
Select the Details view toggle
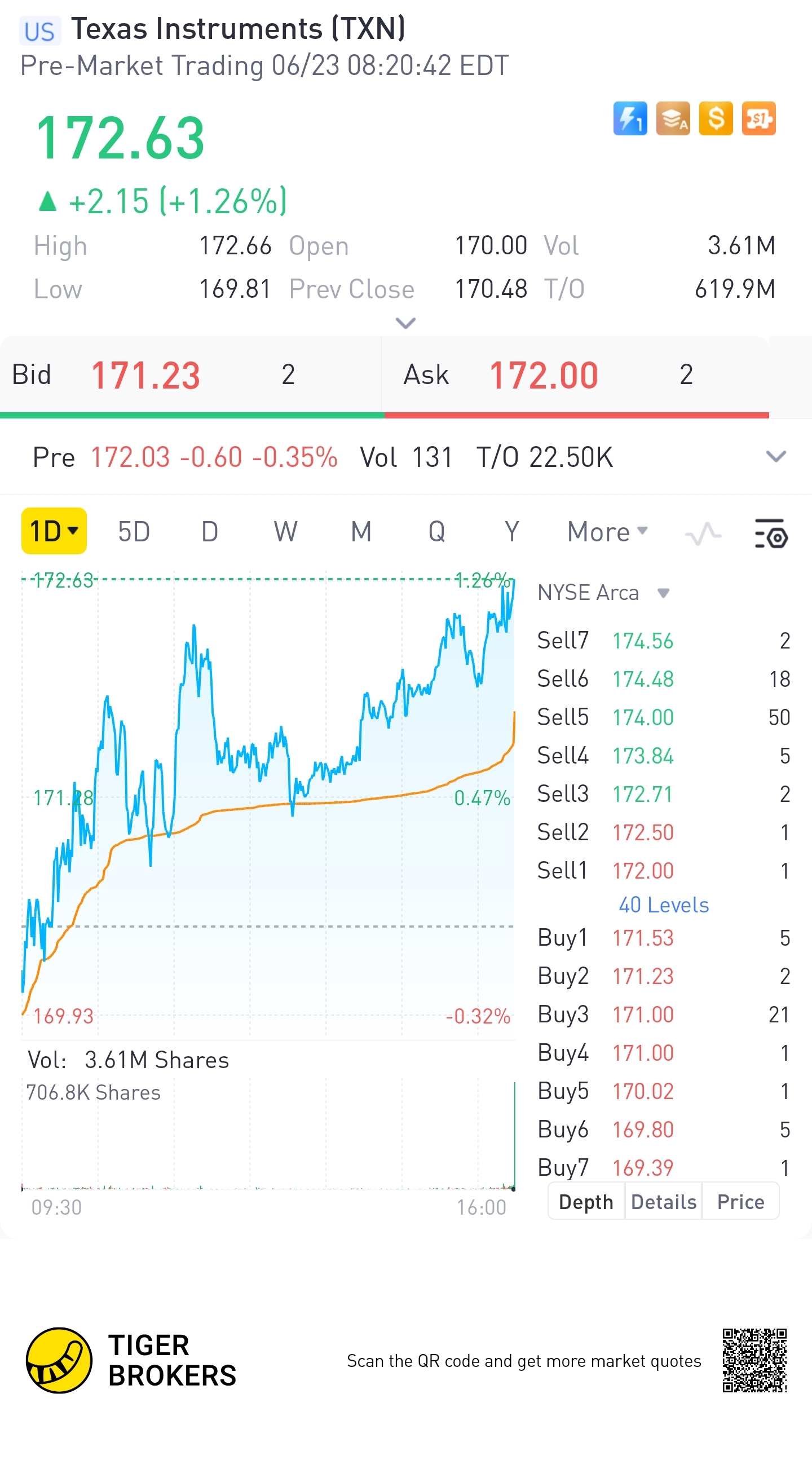pyautogui.click(x=664, y=1202)
